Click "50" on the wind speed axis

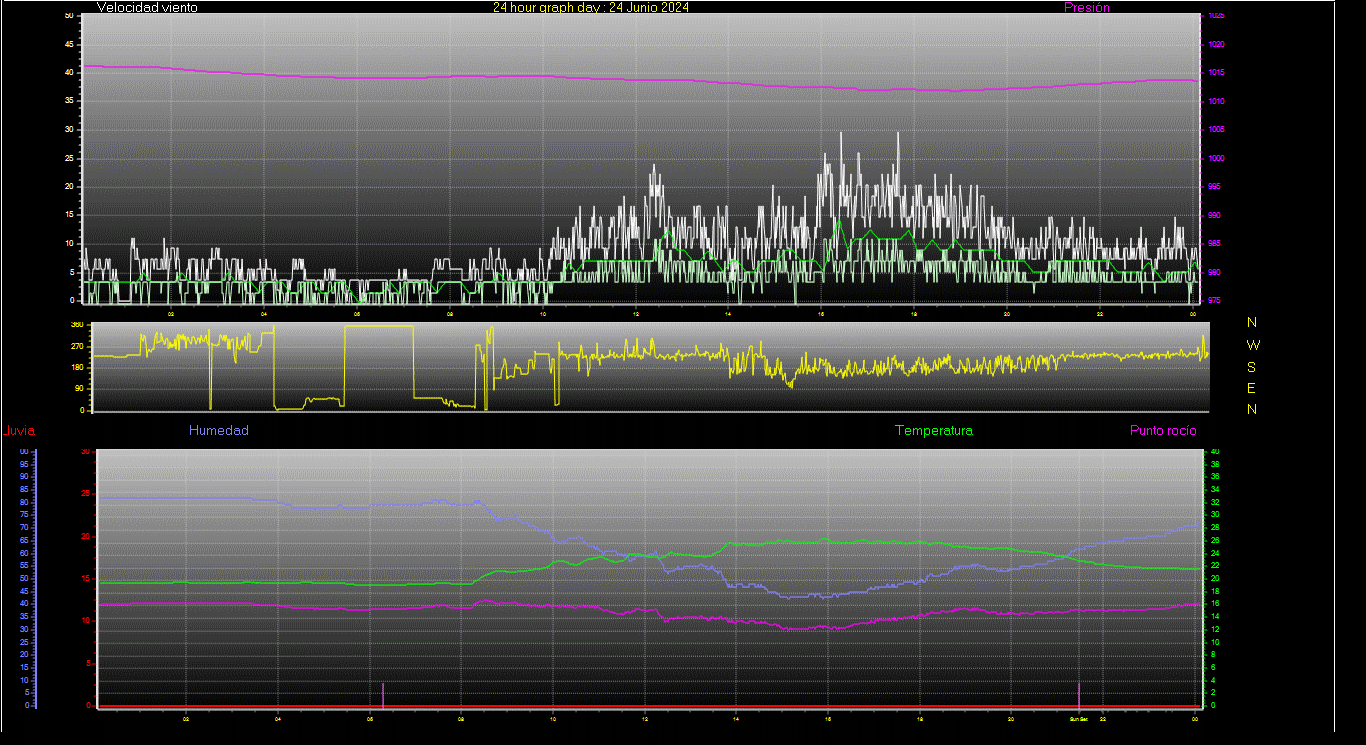[x=69, y=16]
